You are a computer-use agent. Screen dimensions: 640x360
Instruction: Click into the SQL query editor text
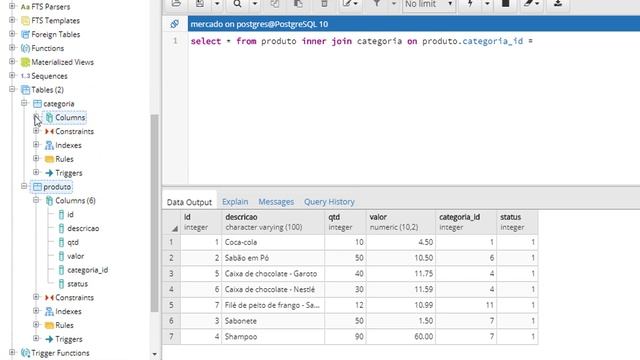[x=362, y=41]
